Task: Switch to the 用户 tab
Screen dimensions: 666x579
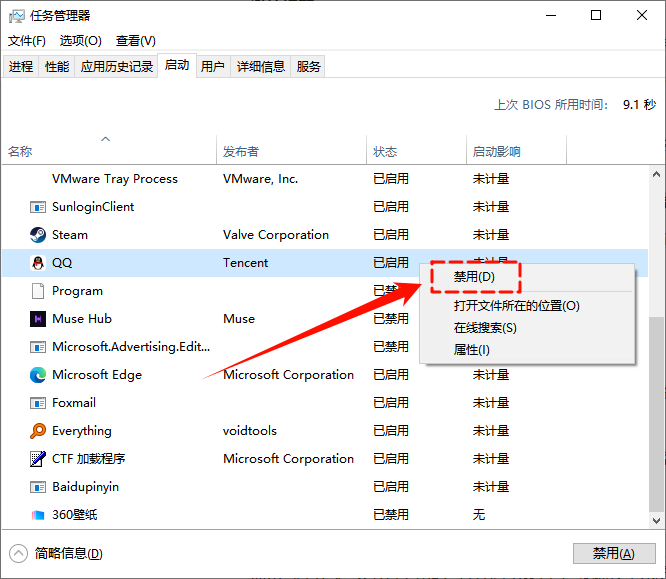Action: coord(213,67)
